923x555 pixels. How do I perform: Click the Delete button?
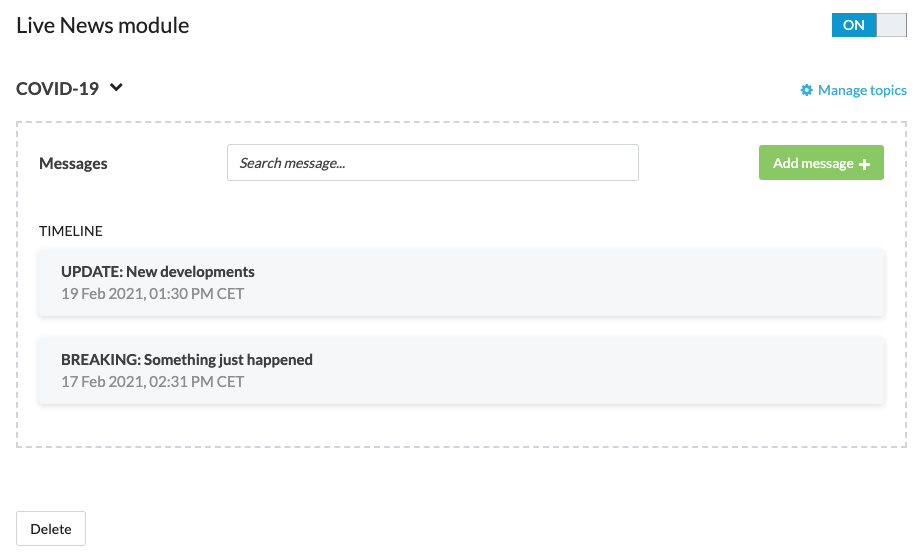tap(51, 529)
